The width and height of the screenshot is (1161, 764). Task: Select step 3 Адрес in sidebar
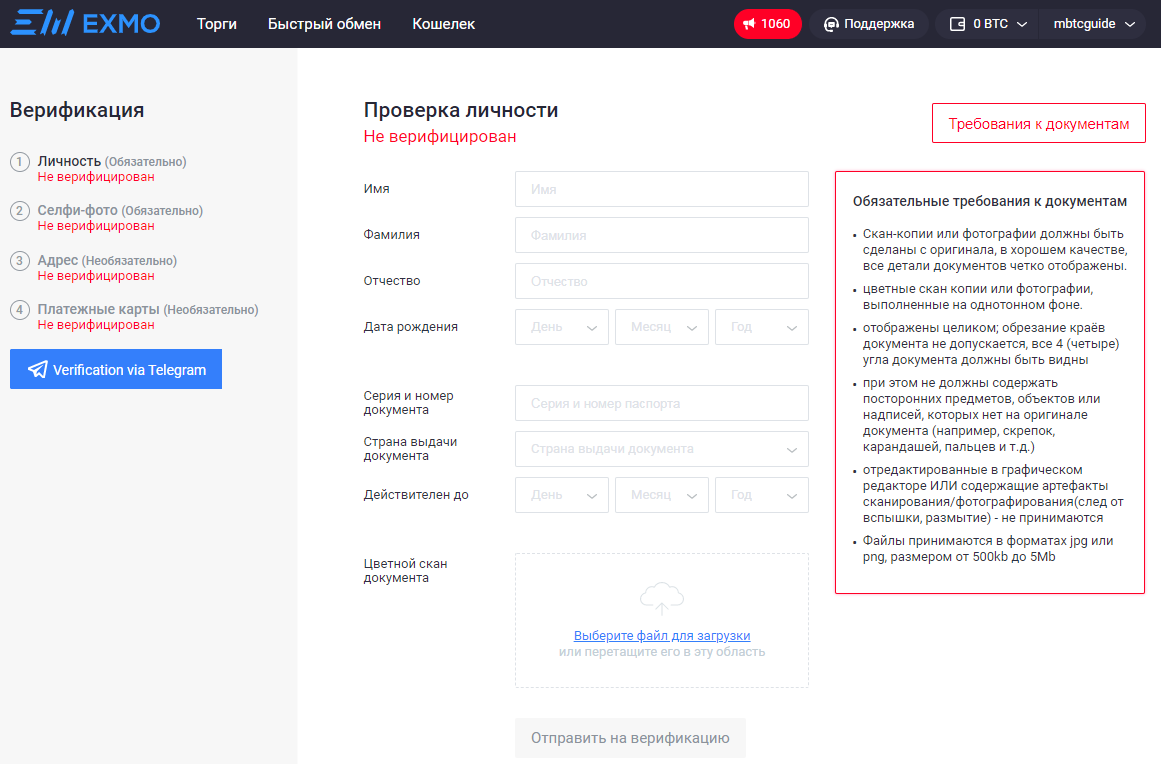[x=58, y=260]
